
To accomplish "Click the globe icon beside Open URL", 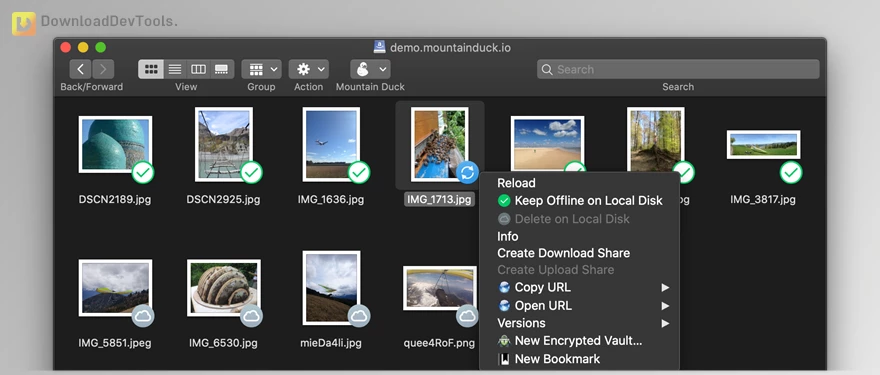I will pyautogui.click(x=504, y=305).
